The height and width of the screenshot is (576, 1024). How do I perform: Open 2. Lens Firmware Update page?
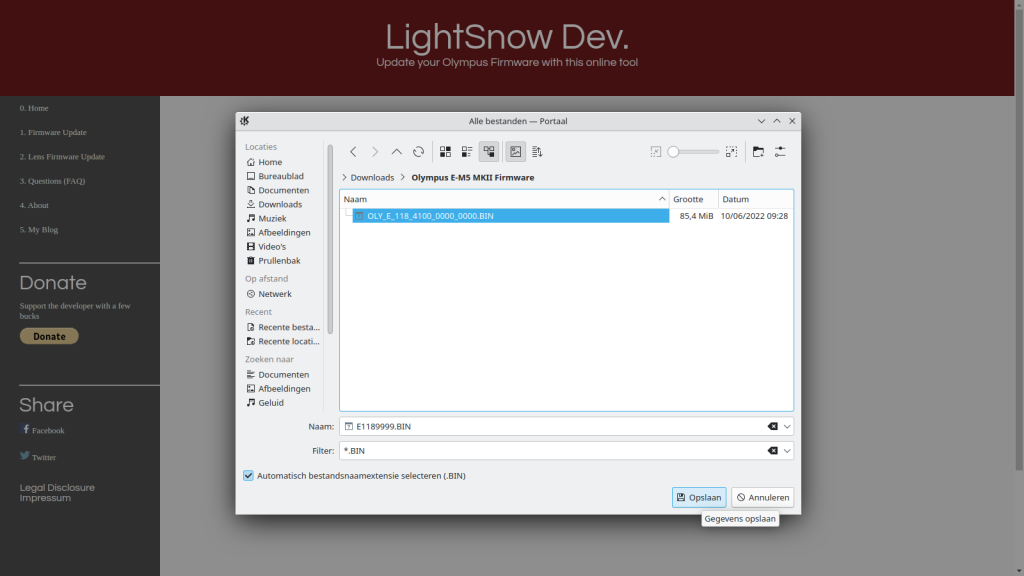point(62,157)
